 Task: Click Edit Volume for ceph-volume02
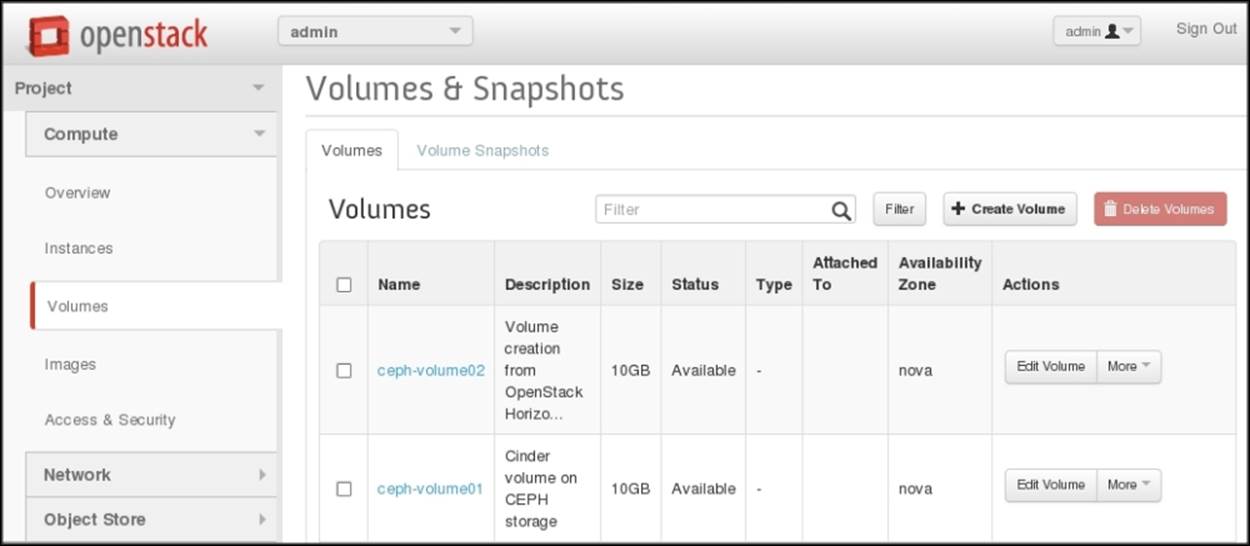point(1051,367)
